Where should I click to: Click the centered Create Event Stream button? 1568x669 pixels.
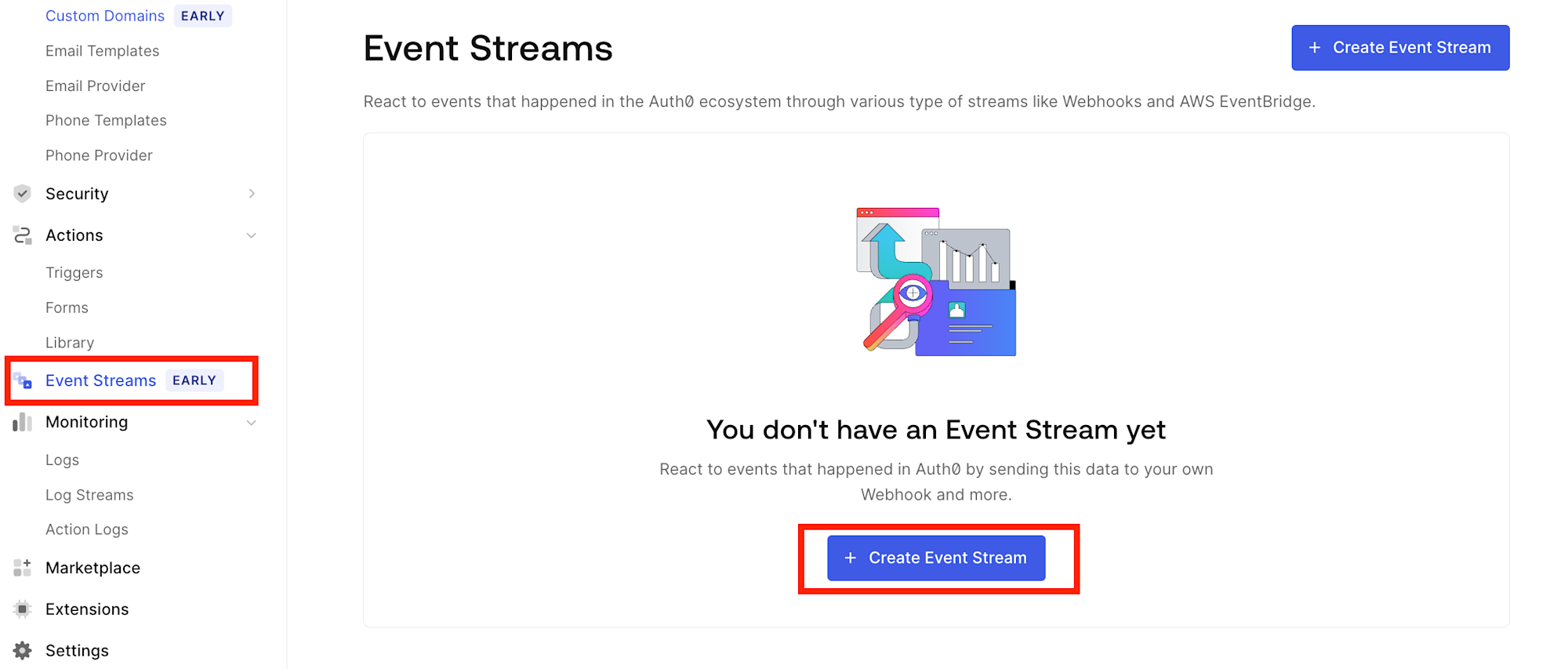click(936, 558)
